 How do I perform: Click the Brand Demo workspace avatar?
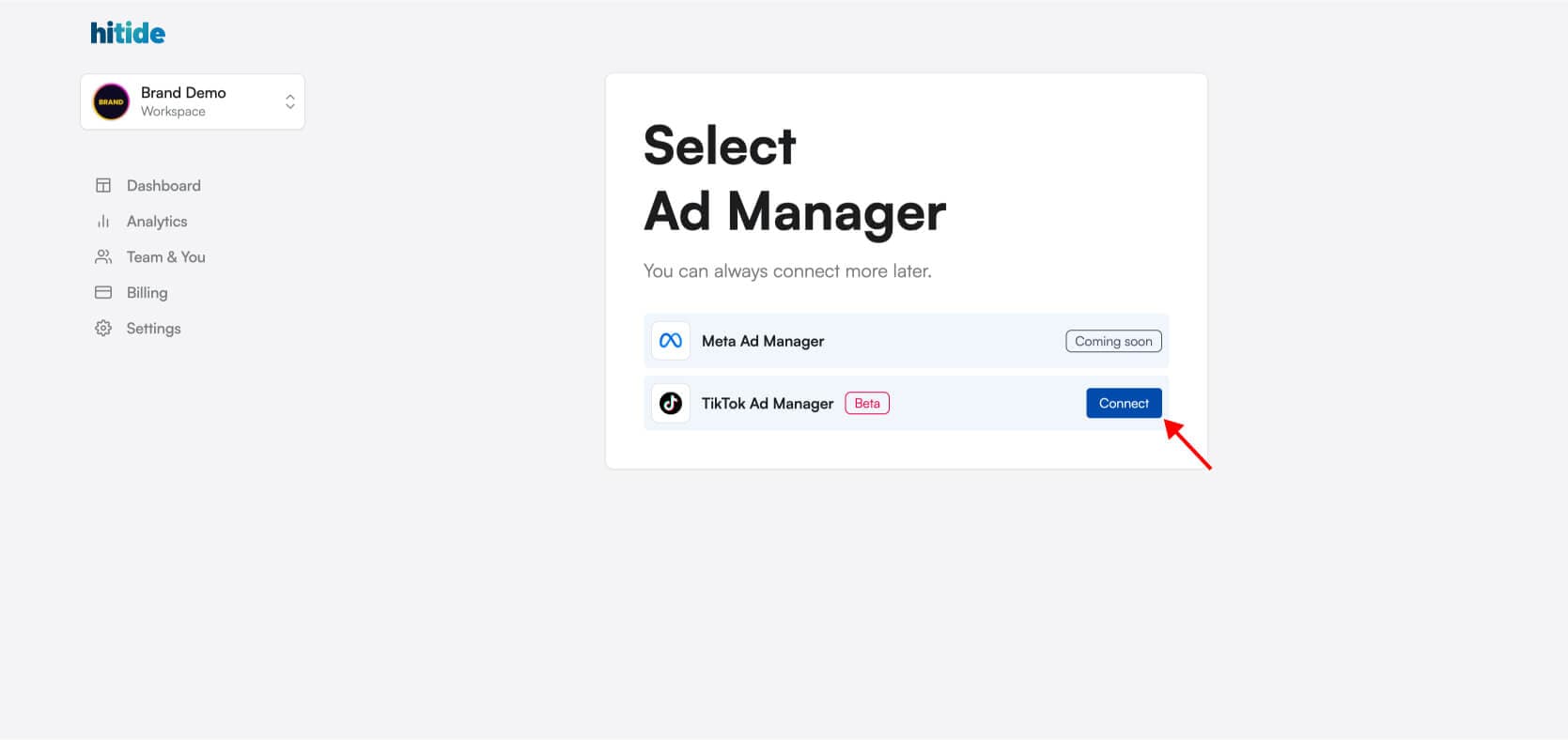(x=111, y=101)
